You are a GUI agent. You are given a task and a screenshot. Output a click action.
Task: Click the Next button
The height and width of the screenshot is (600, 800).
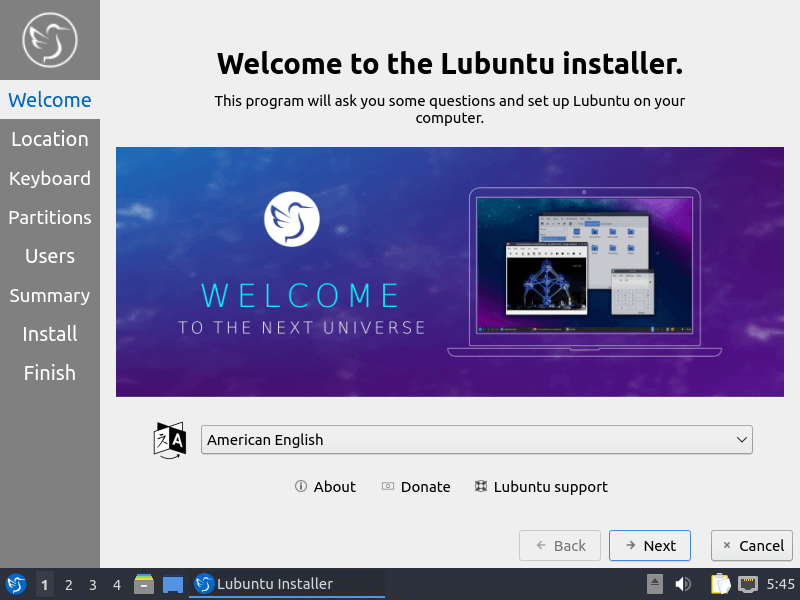click(x=650, y=545)
